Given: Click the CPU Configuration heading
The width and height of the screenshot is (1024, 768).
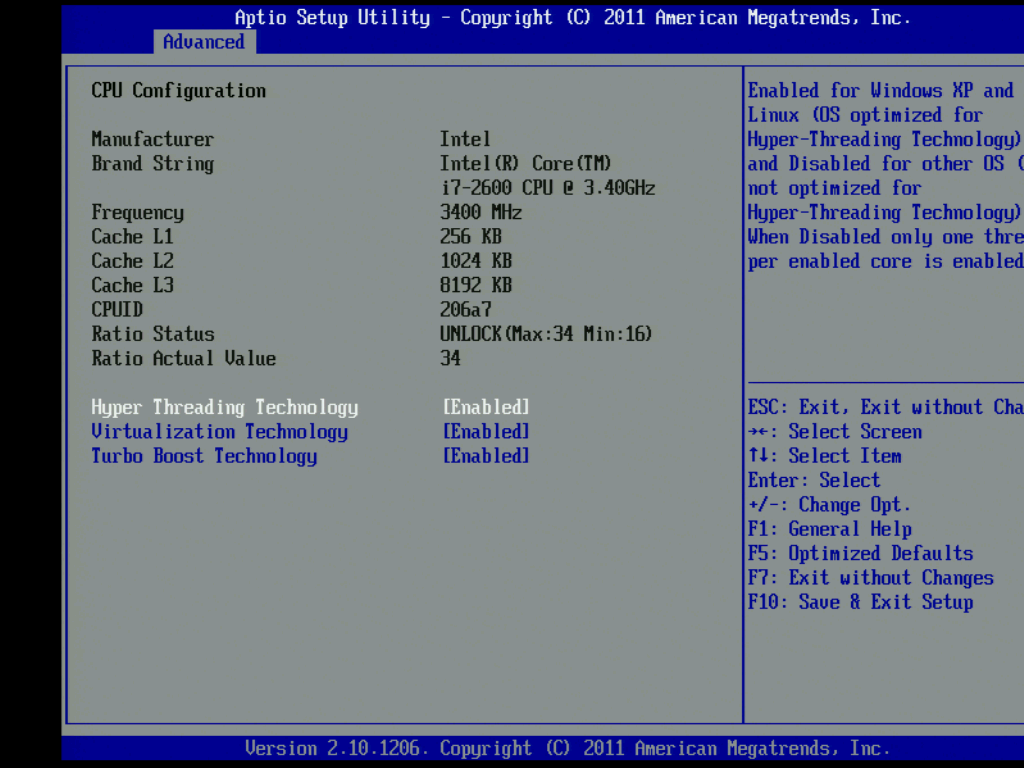Looking at the screenshot, I should point(178,91).
